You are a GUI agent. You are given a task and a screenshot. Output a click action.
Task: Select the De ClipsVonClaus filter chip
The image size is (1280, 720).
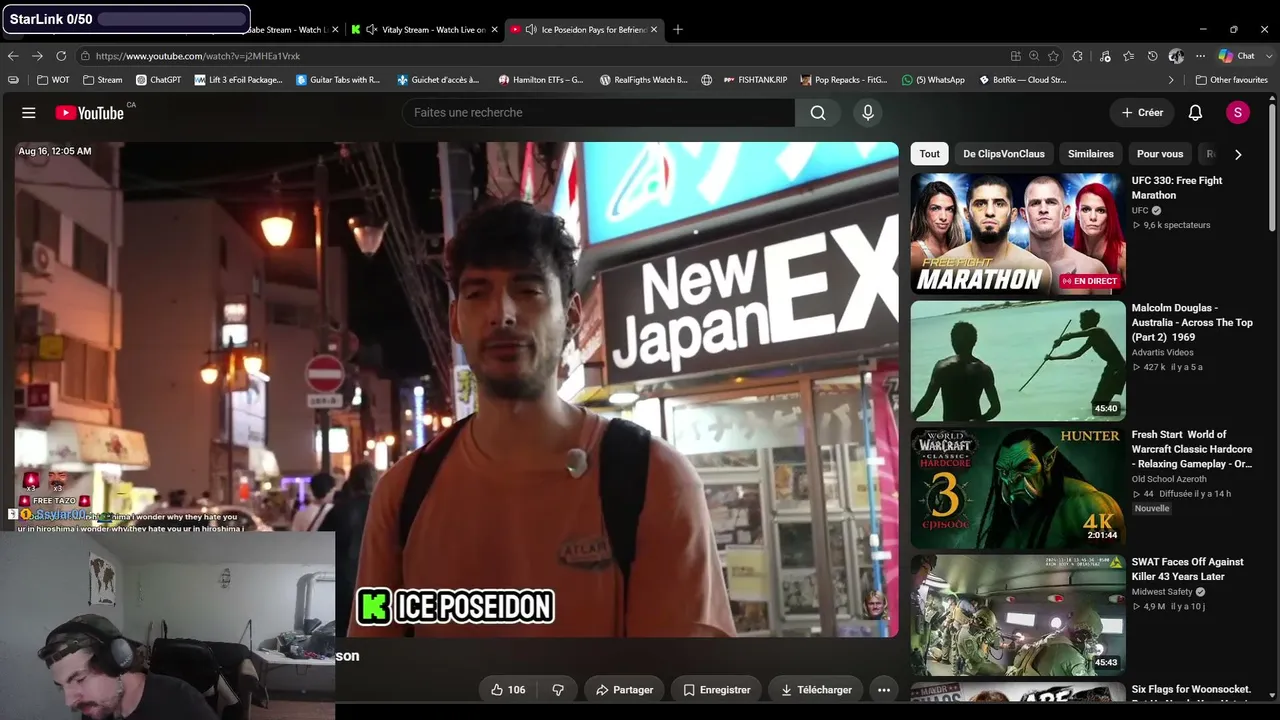[1004, 154]
